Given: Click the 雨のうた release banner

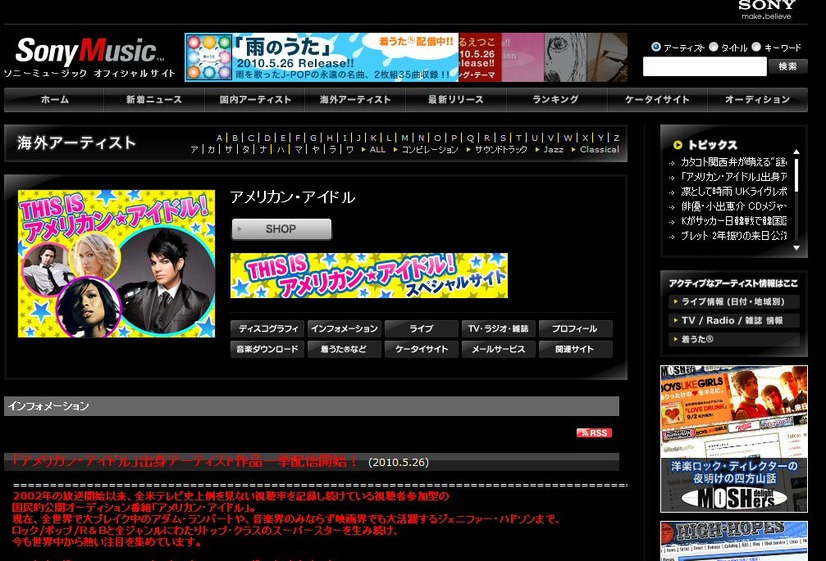Looking at the screenshot, I should [x=322, y=57].
